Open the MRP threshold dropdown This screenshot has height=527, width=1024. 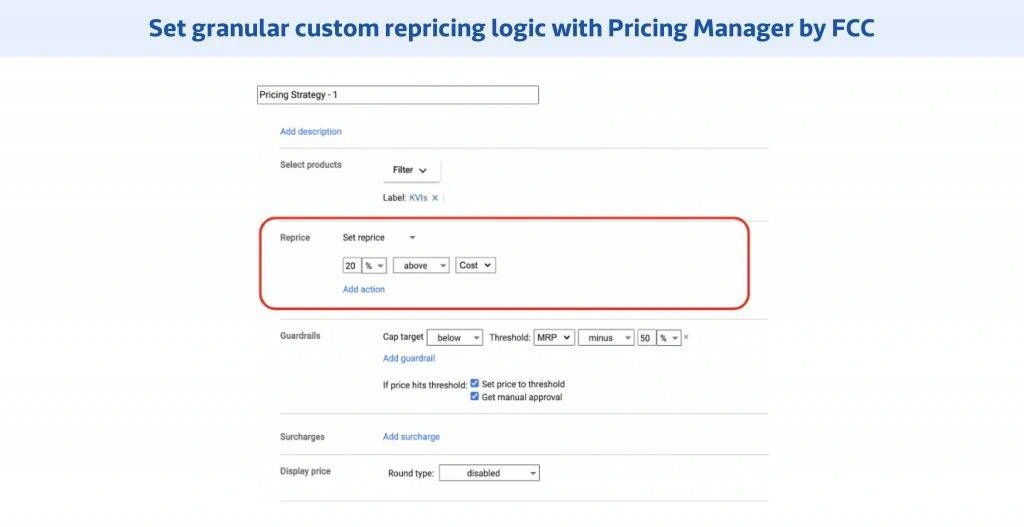553,338
